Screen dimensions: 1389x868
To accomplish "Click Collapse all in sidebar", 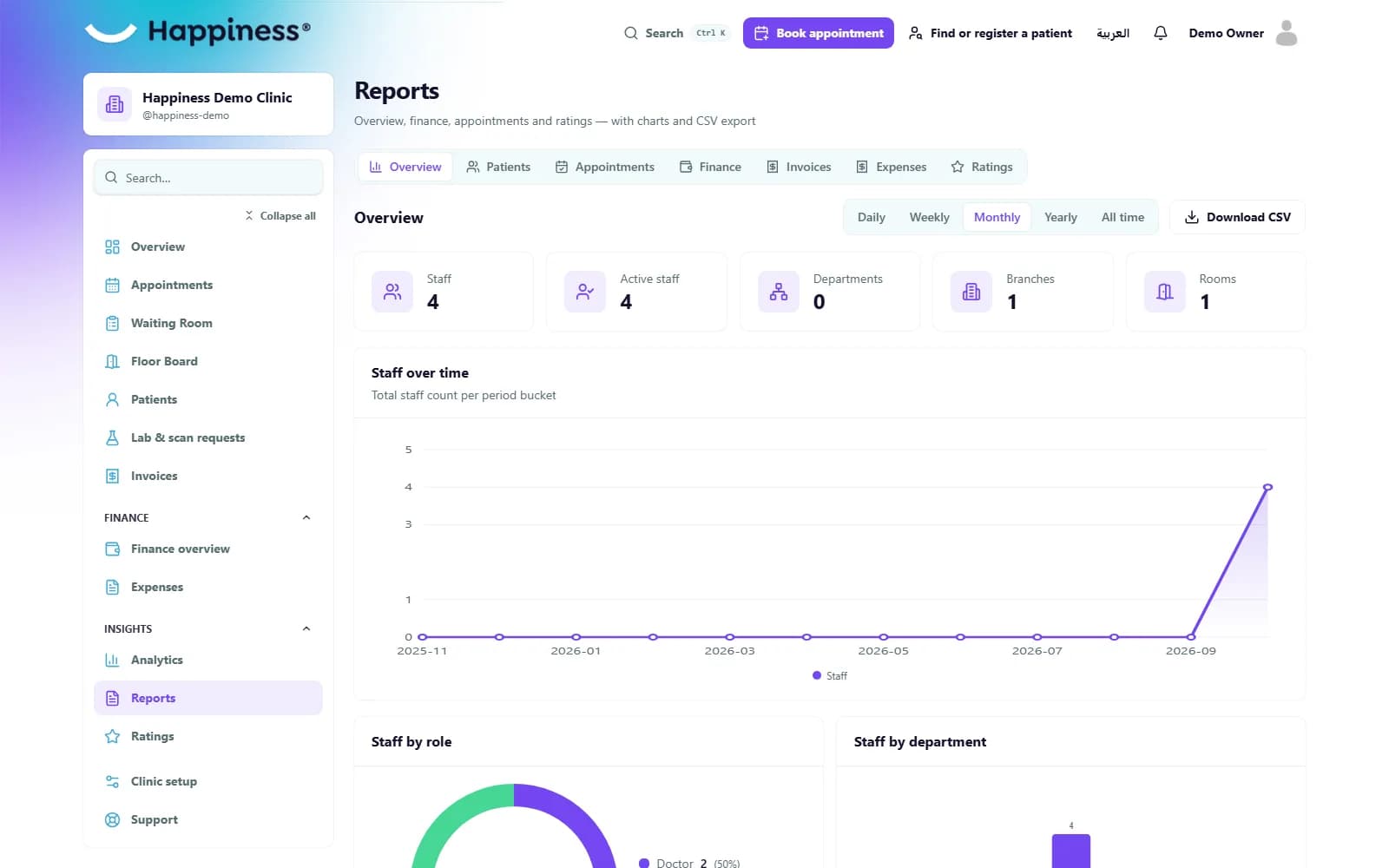I will click(280, 215).
